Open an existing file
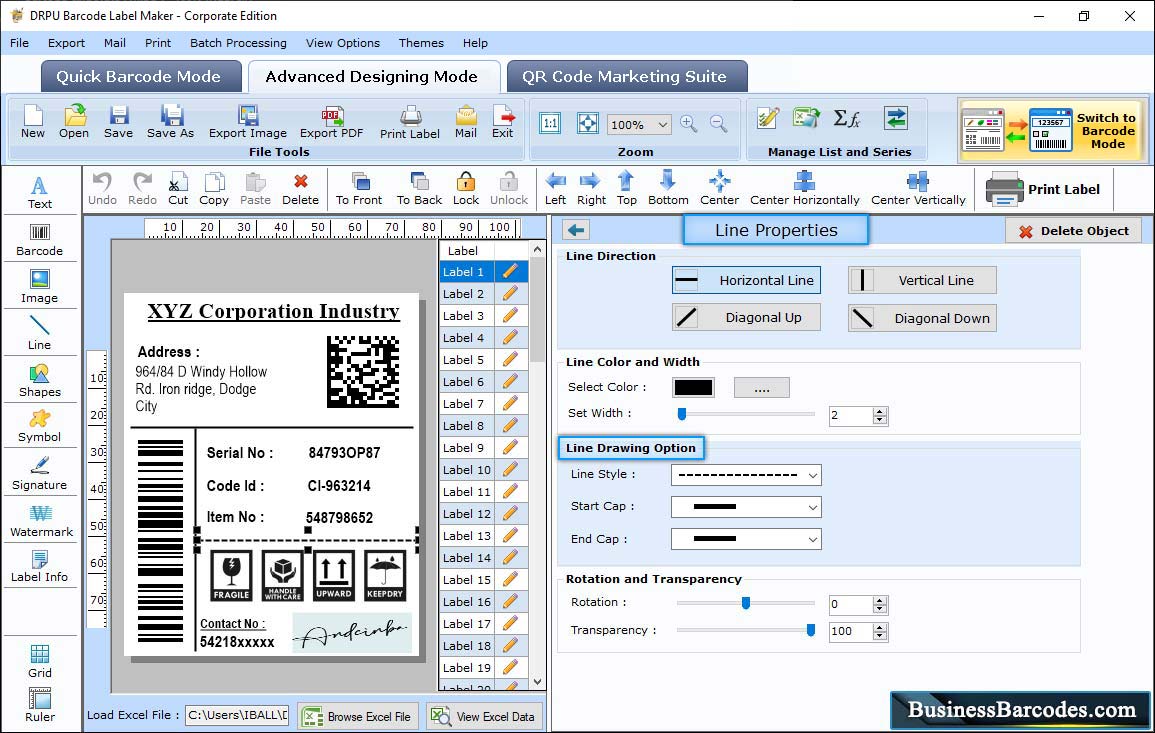Screen dimensions: 1155x733 point(74,122)
